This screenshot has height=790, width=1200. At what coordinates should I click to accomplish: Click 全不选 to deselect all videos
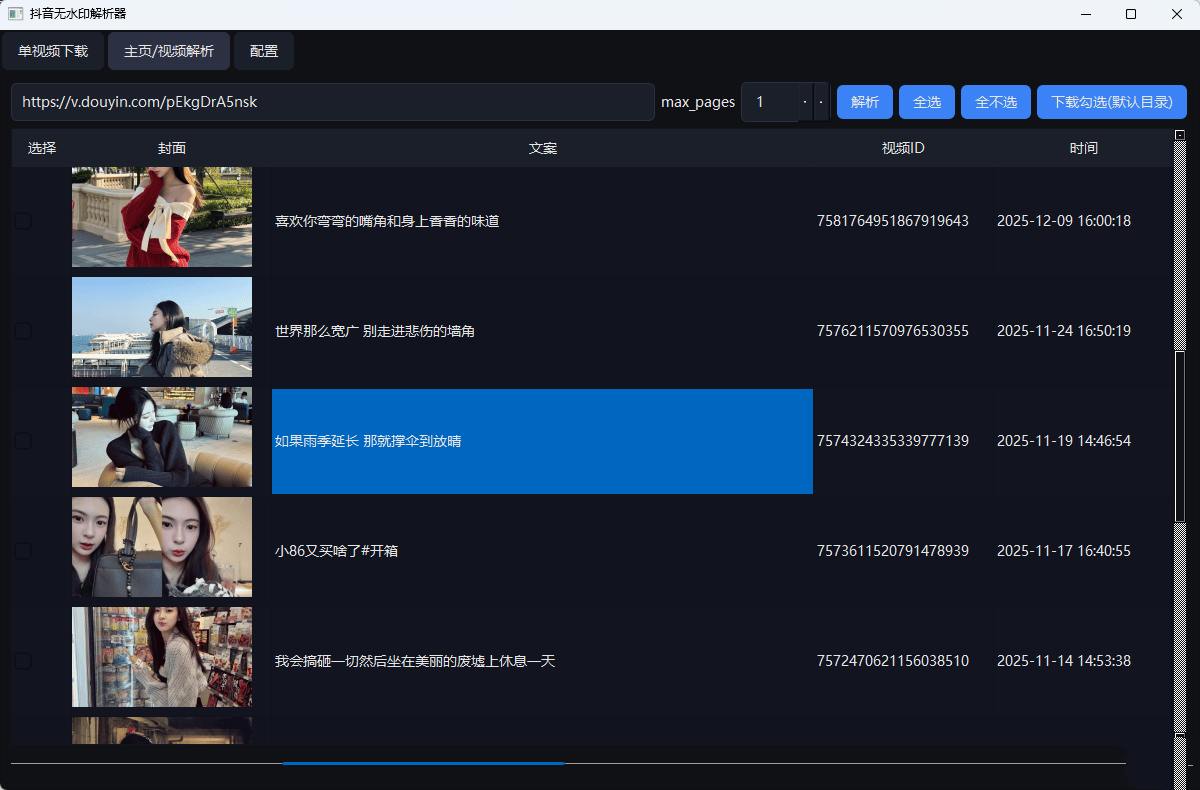(995, 101)
